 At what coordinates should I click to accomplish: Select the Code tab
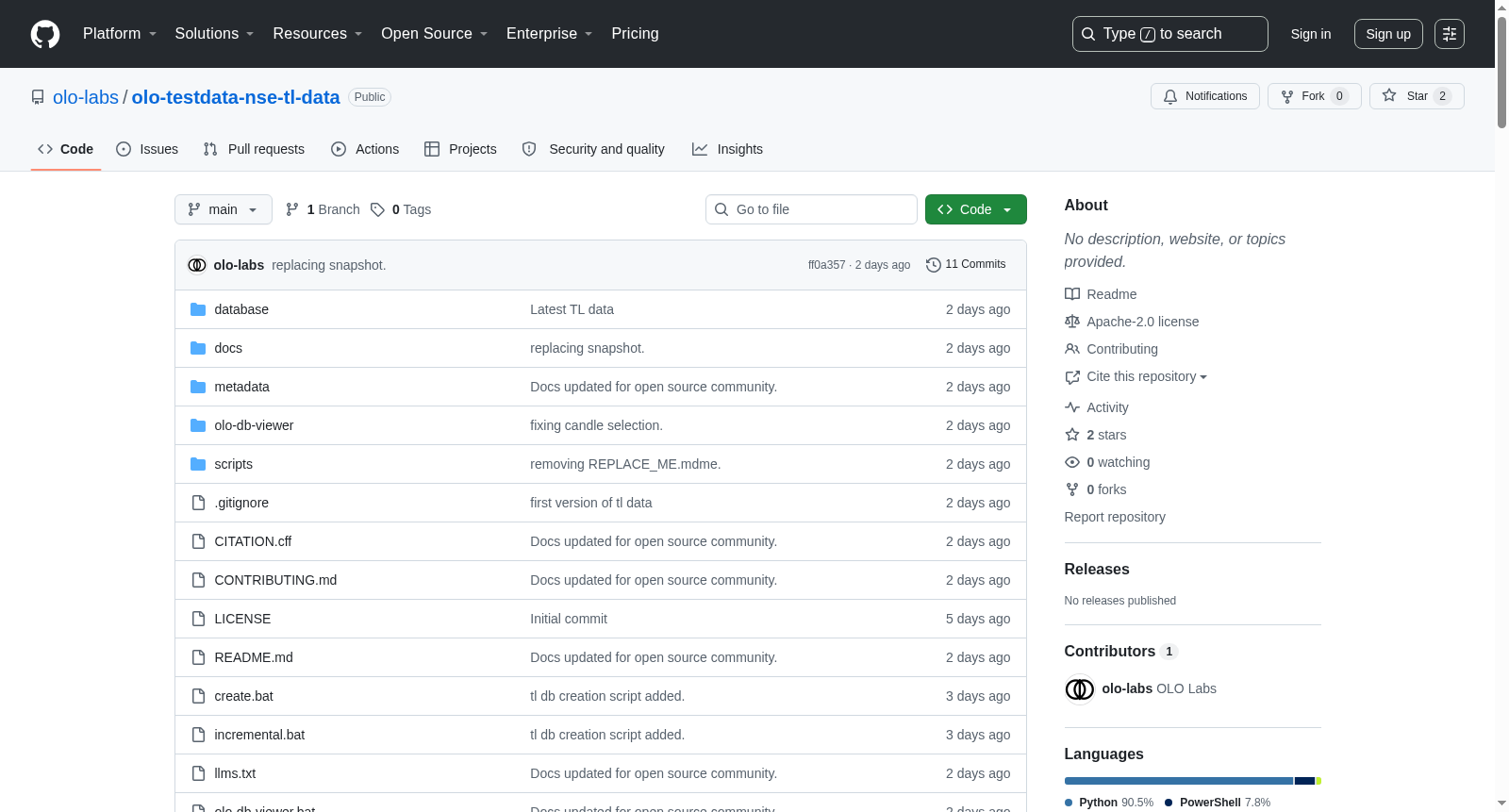66,149
